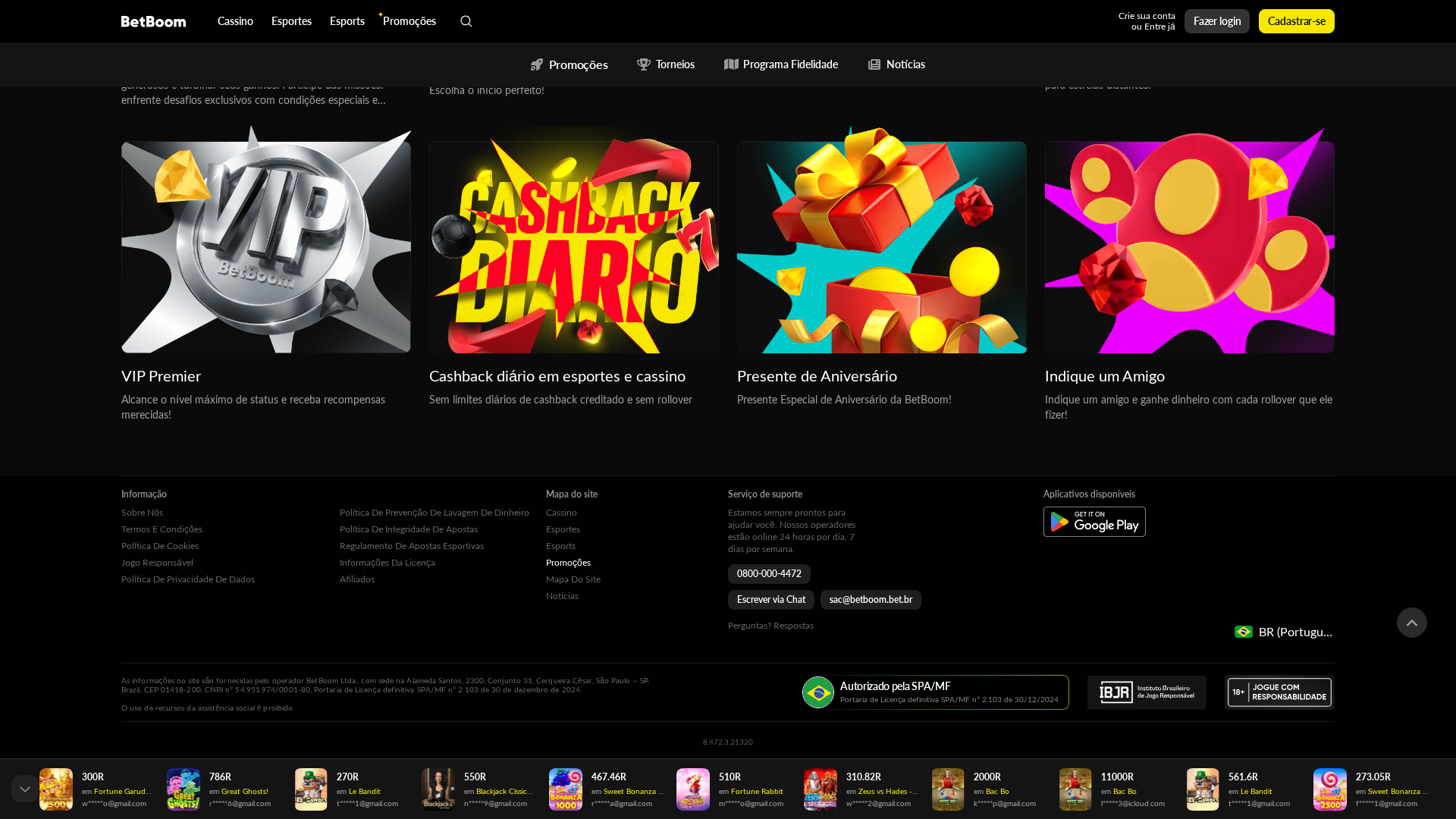The width and height of the screenshot is (1456, 819).
Task: Collapse the winners ticker with chevron
Action: (x=24, y=789)
